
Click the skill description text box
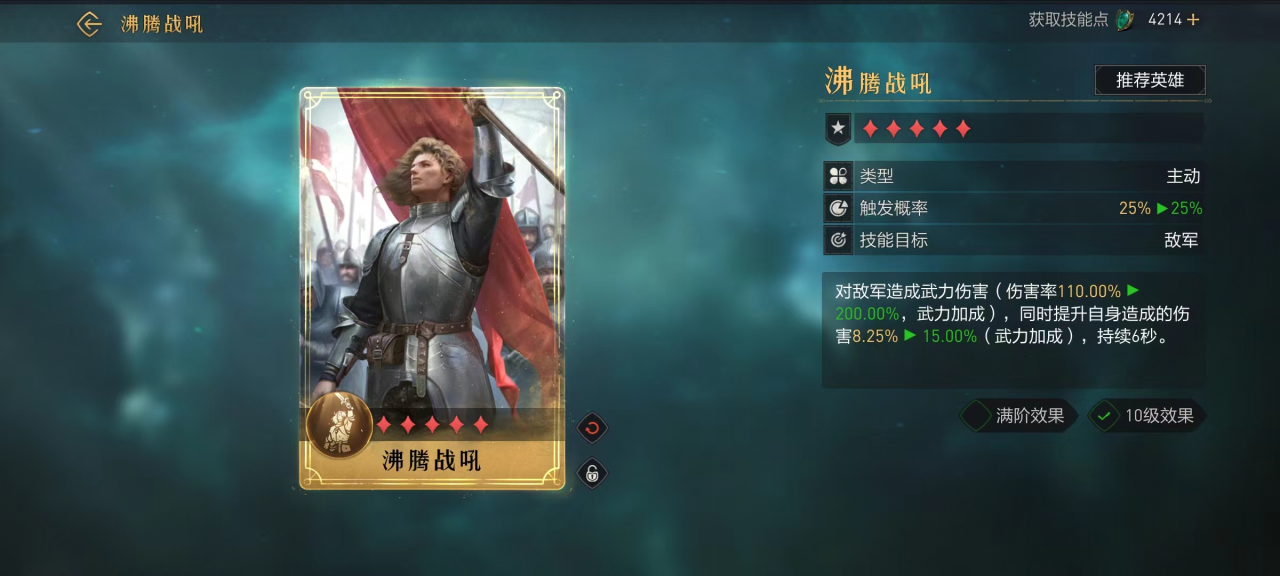pyautogui.click(x=1013, y=330)
